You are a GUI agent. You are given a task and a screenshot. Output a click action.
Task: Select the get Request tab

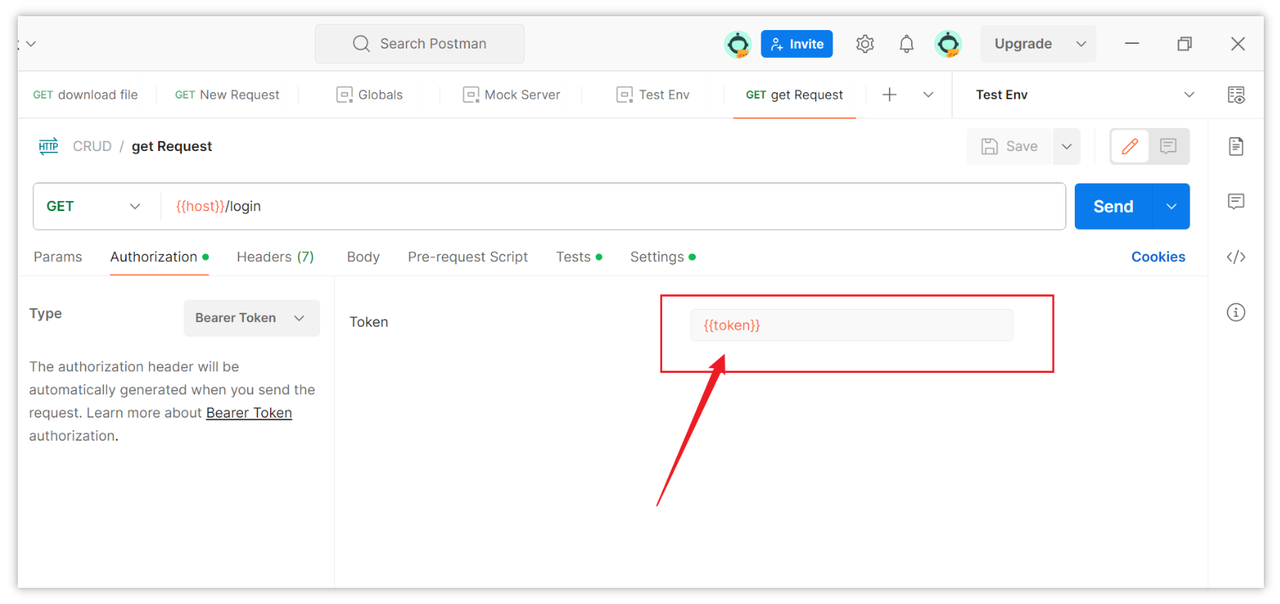pos(794,95)
